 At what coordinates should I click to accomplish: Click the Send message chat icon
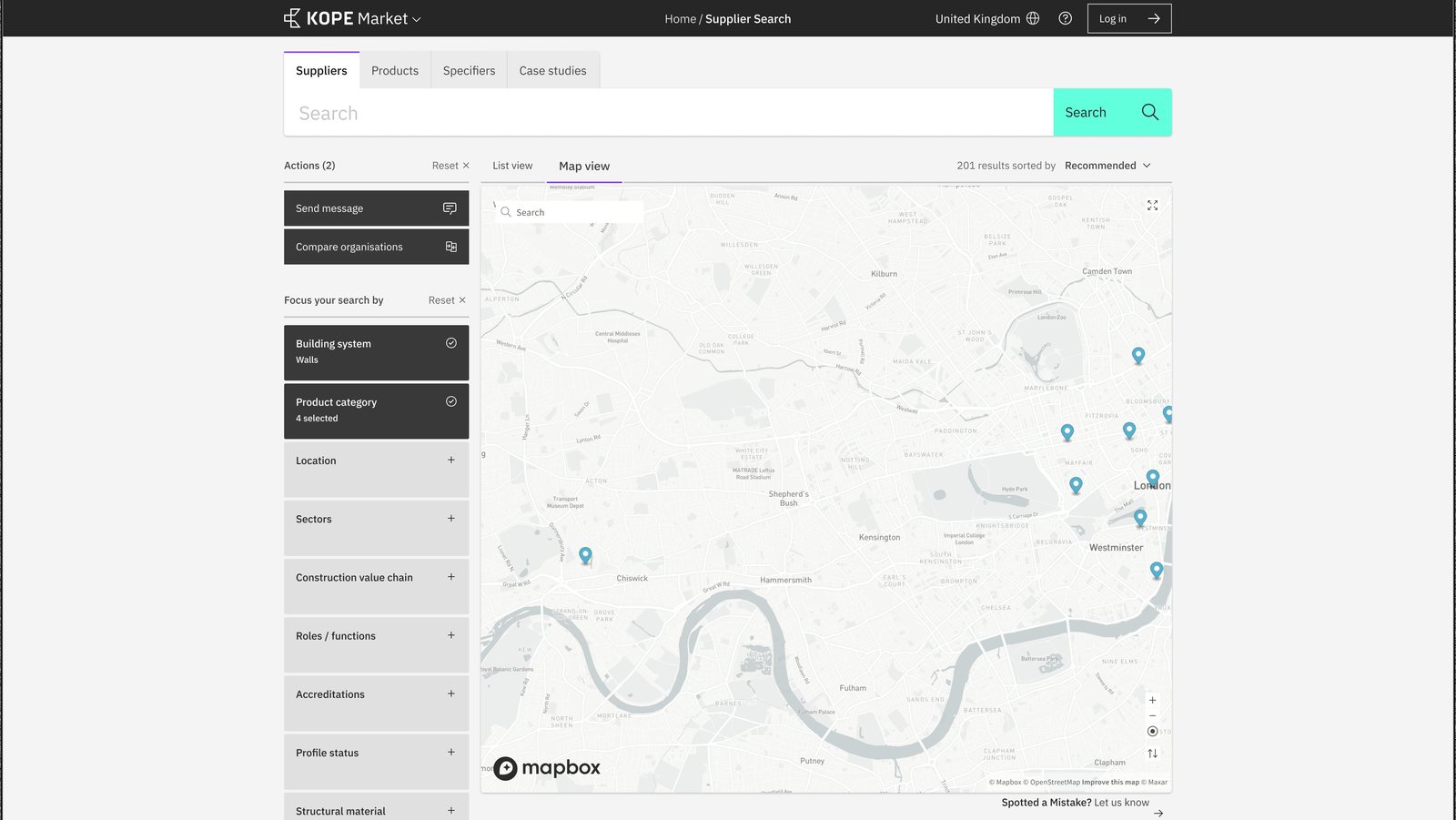pos(450,208)
